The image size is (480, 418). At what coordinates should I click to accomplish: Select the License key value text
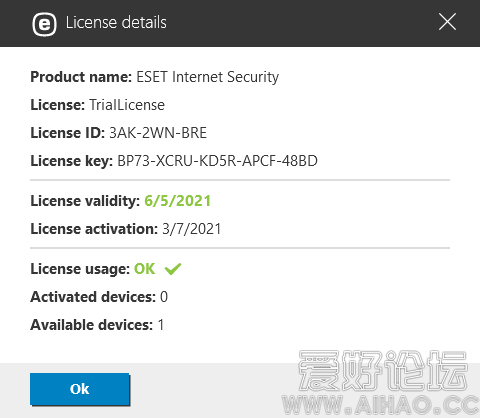pyautogui.click(x=217, y=161)
